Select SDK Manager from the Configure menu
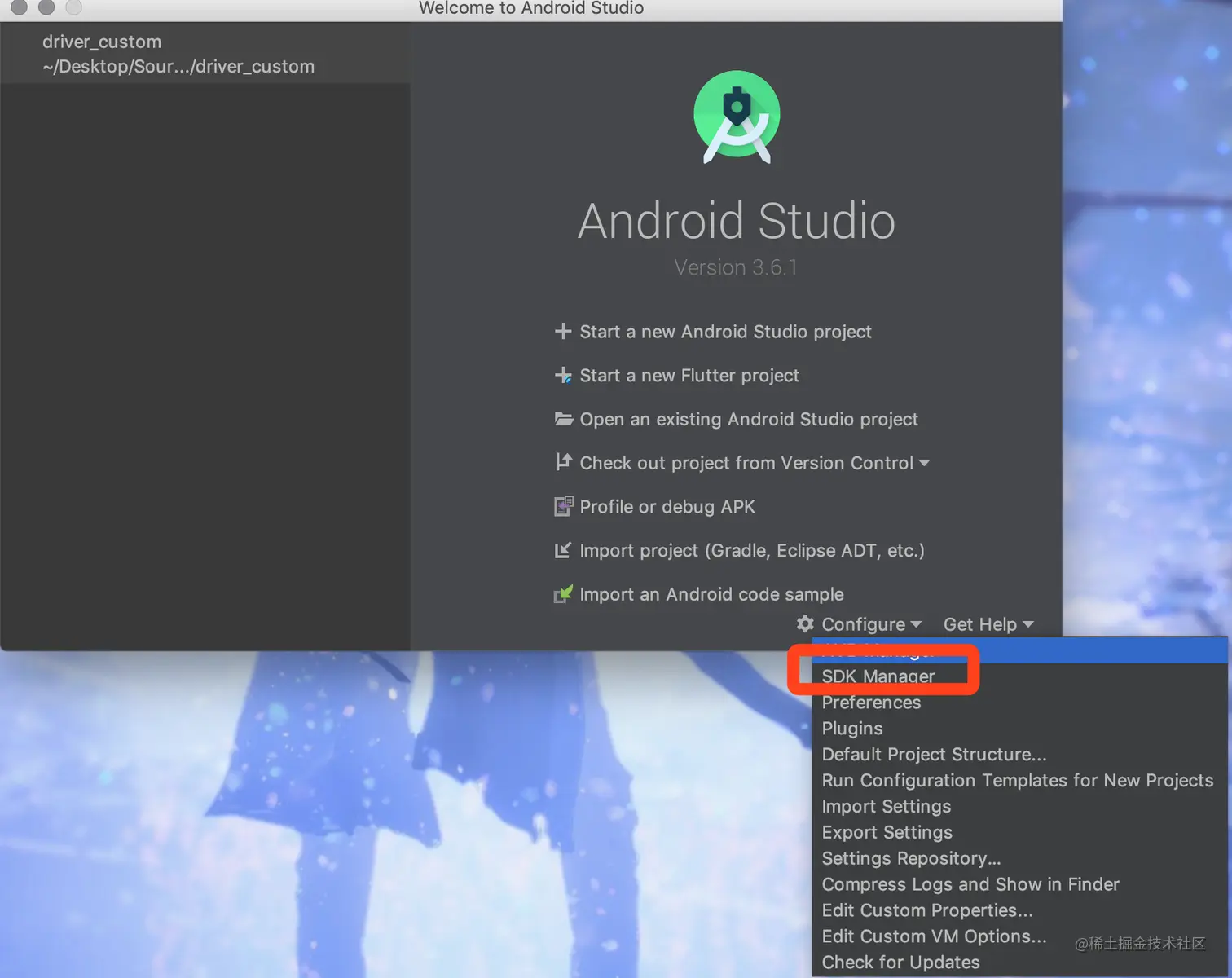 (x=1021, y=676)
